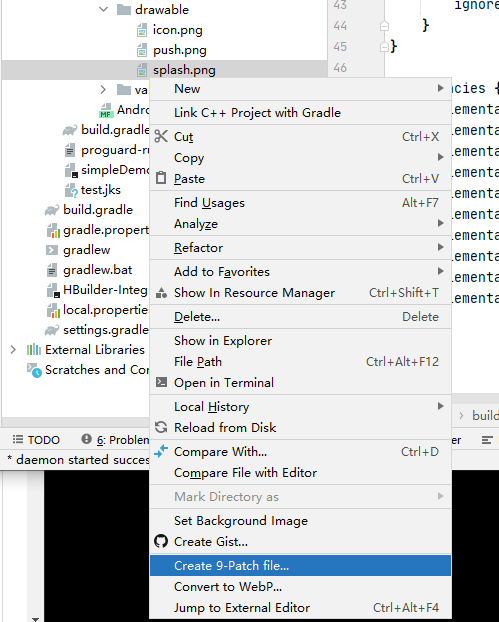Screen dimensions: 499x622
Task: Select Convert to WebP entry
Action: 300,586
